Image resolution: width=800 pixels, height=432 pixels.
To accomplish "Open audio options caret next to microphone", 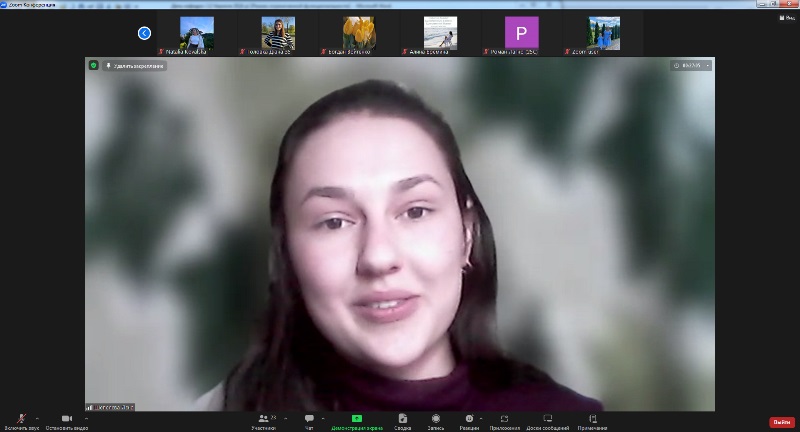I will point(37,419).
